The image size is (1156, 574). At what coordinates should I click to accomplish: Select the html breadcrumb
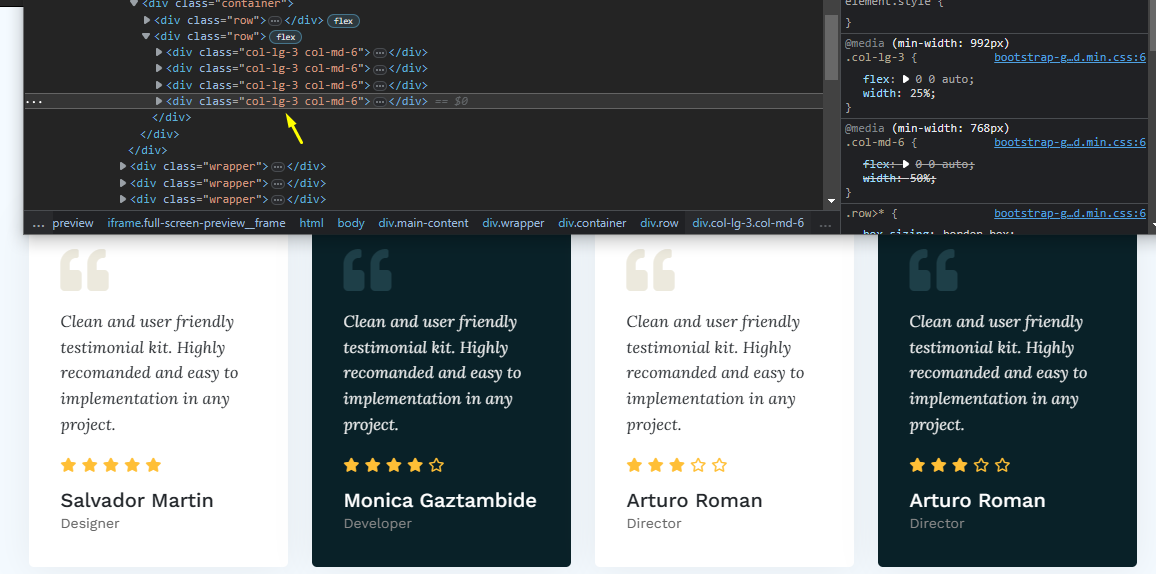(x=311, y=223)
